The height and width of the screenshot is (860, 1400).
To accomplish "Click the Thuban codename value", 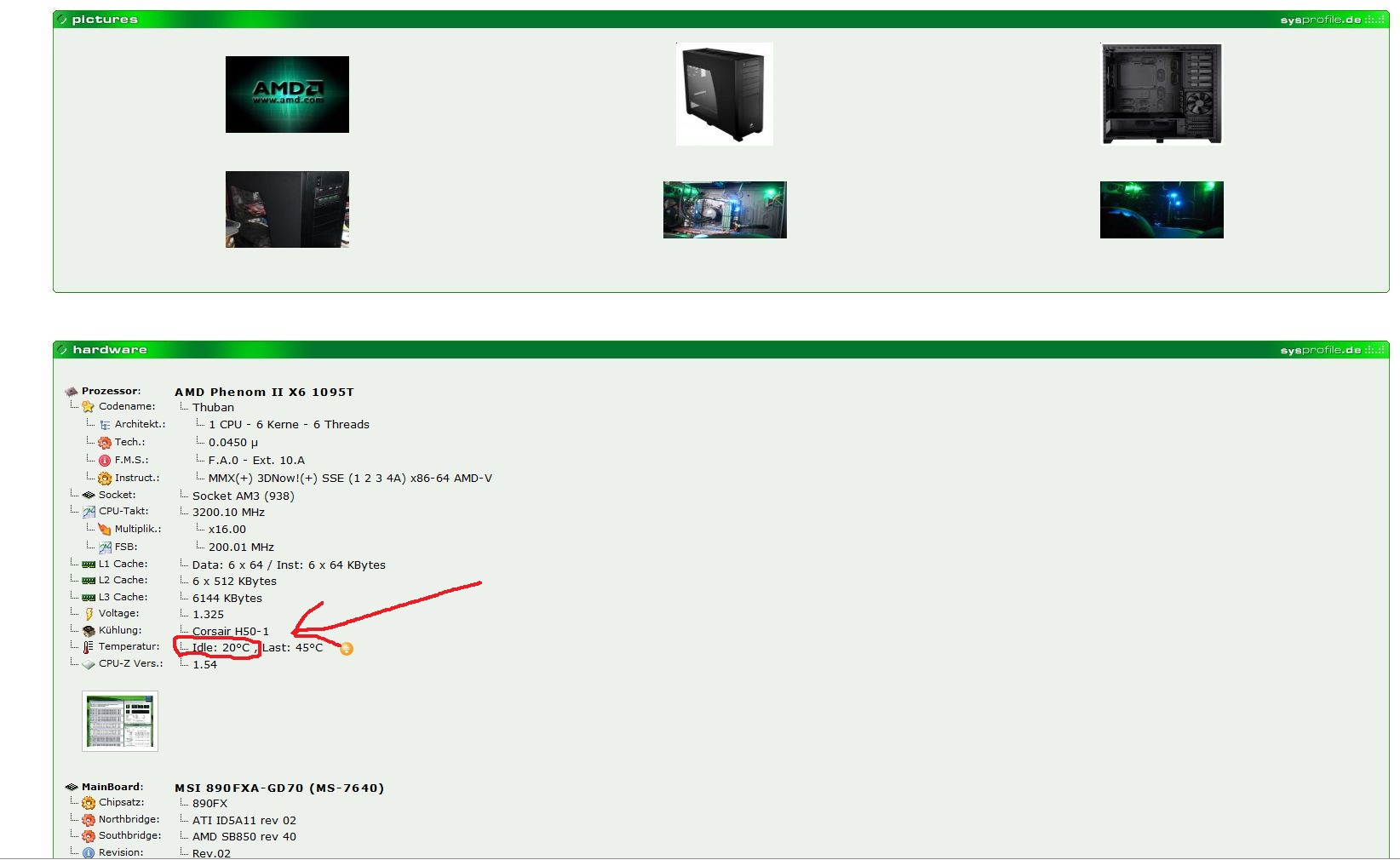I will tap(213, 408).
